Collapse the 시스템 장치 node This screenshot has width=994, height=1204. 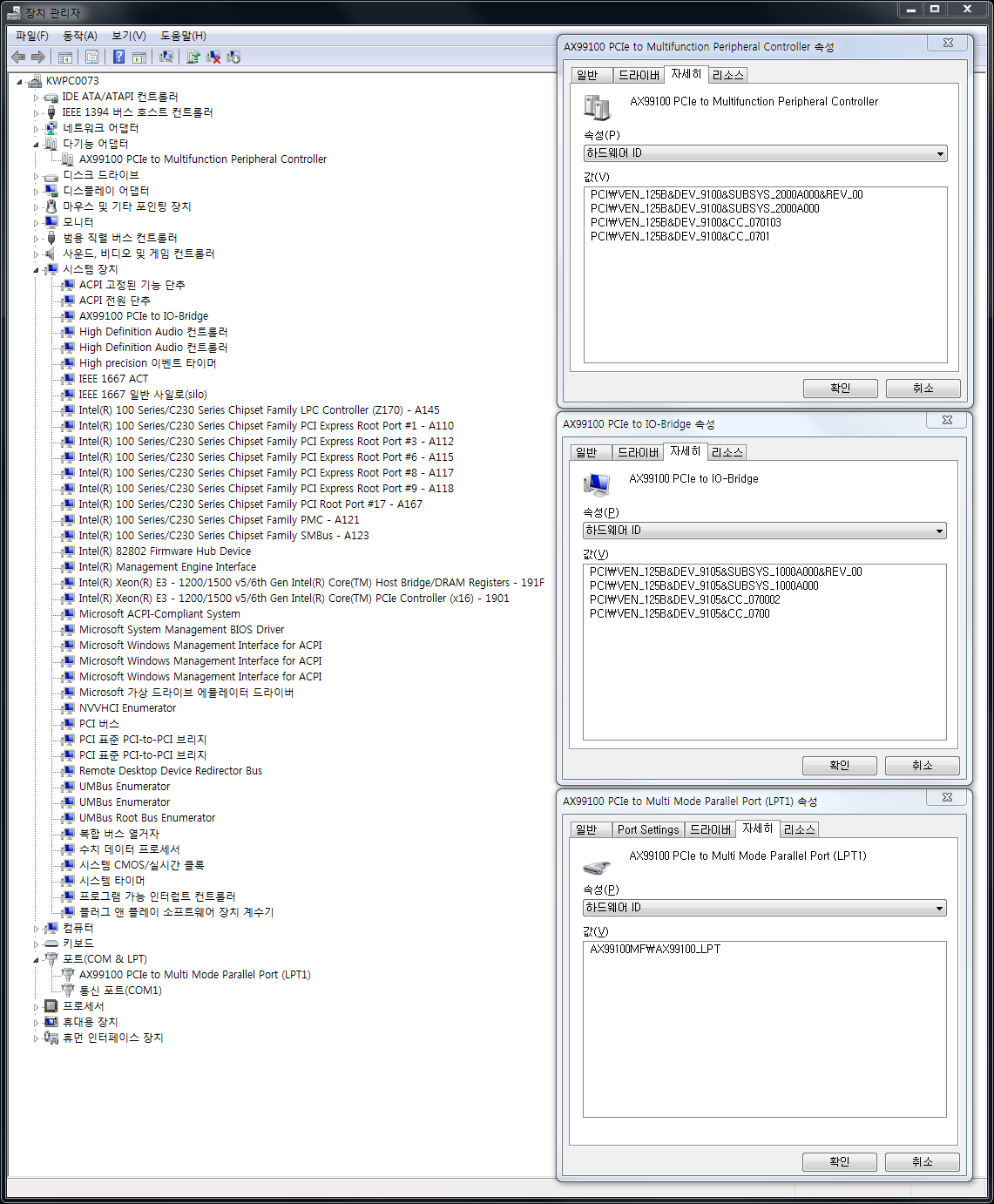pyautogui.click(x=37, y=270)
